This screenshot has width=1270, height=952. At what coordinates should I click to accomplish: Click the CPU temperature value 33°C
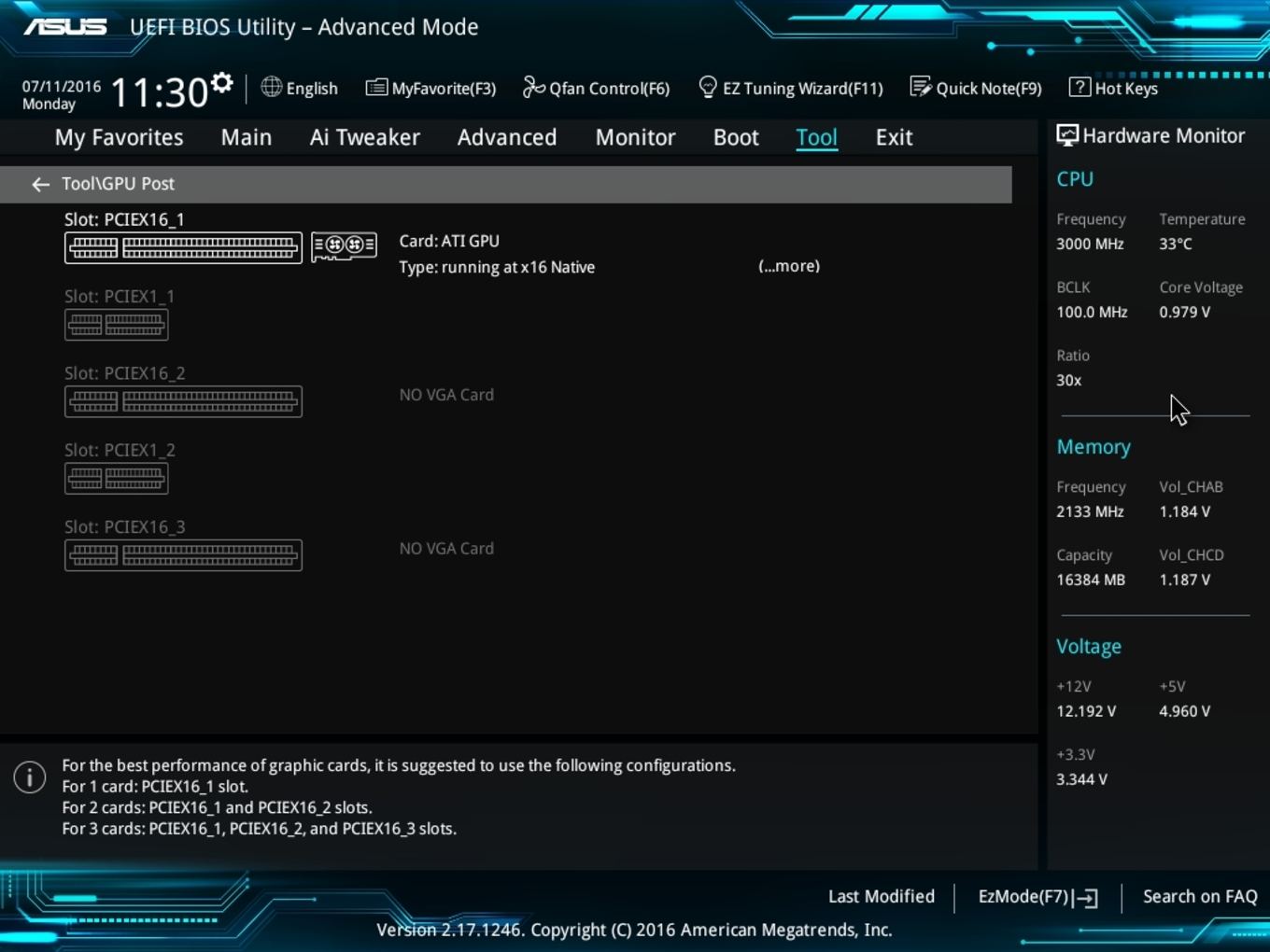pos(1176,244)
